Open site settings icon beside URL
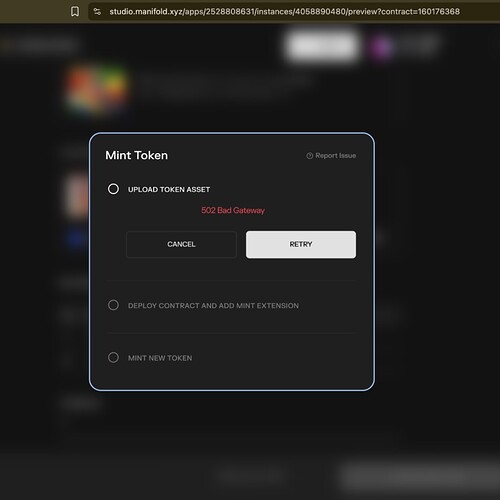The image size is (500, 500). 97,12
